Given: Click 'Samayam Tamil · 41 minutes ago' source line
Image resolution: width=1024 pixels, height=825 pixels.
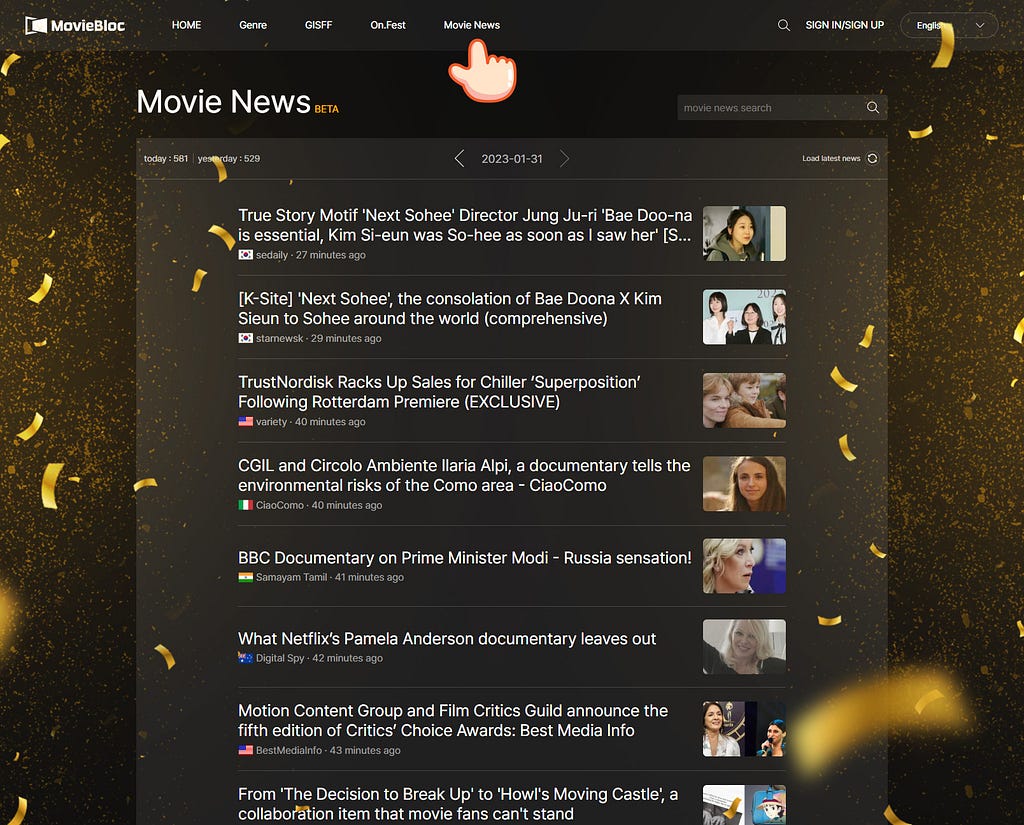Looking at the screenshot, I should pyautogui.click(x=330, y=577).
